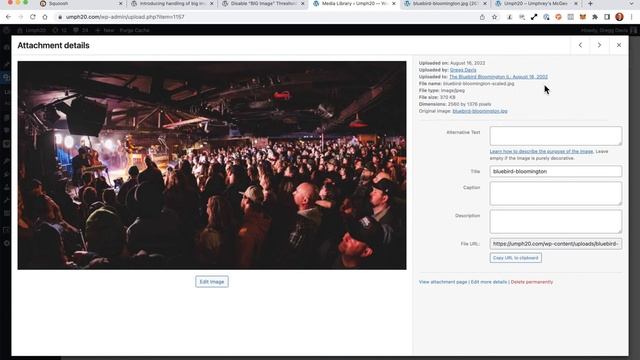The image size is (640, 360).
Task: Click the concert crowd image preview
Action: pyautogui.click(x=212, y=165)
